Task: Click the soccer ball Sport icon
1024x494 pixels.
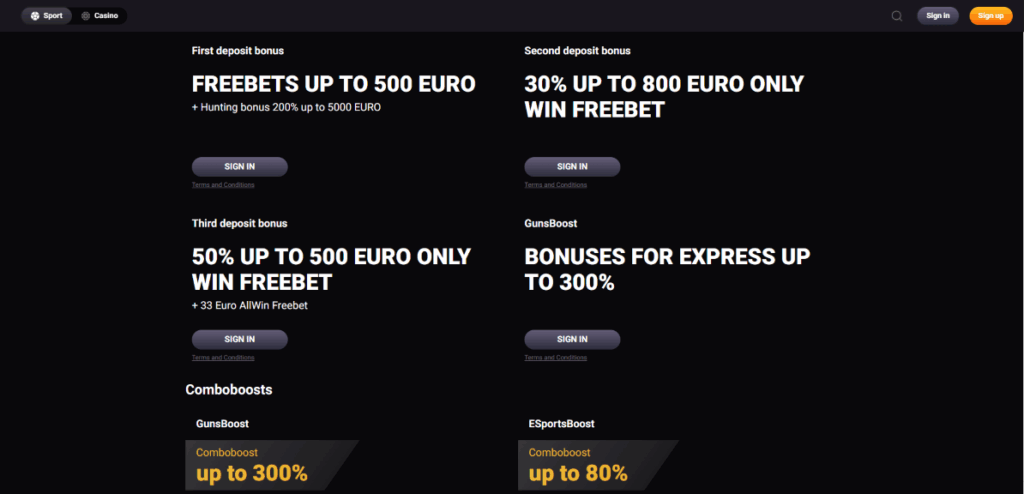Action: point(34,16)
